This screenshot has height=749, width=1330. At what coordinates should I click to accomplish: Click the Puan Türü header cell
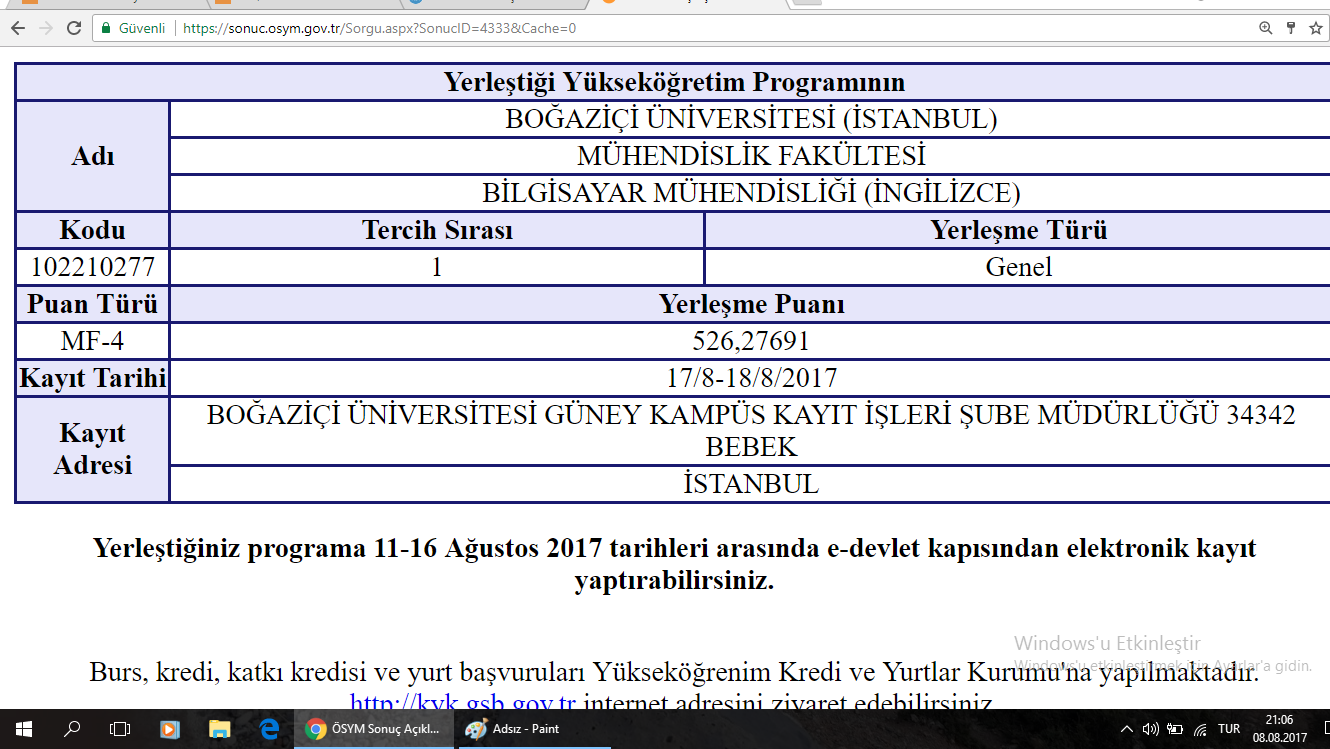pyautogui.click(x=93, y=305)
